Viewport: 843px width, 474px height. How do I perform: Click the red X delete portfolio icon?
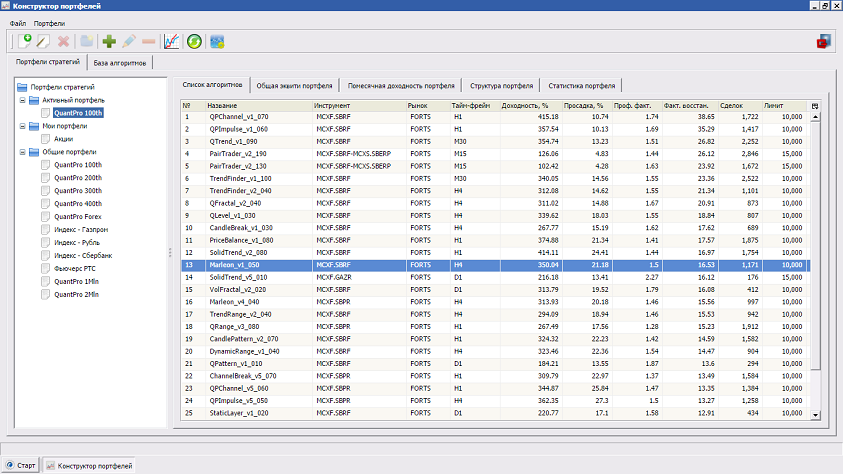coord(63,41)
